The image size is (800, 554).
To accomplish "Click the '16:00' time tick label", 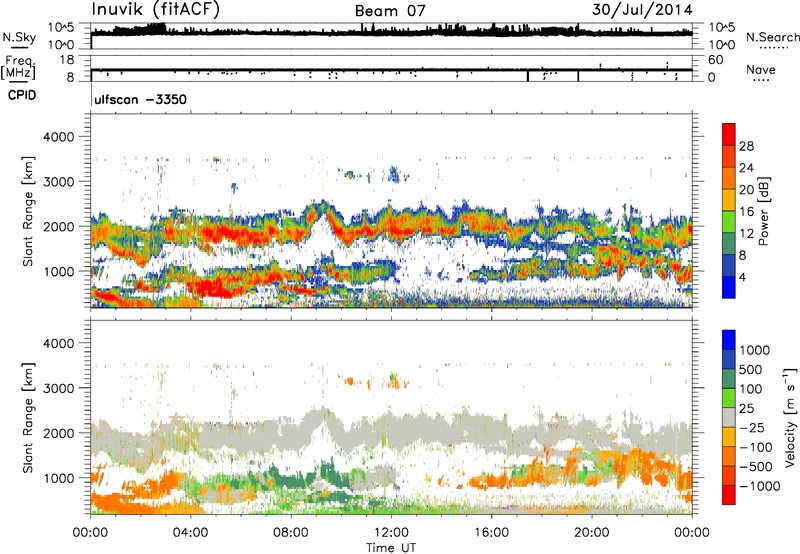I will pyautogui.click(x=491, y=533).
